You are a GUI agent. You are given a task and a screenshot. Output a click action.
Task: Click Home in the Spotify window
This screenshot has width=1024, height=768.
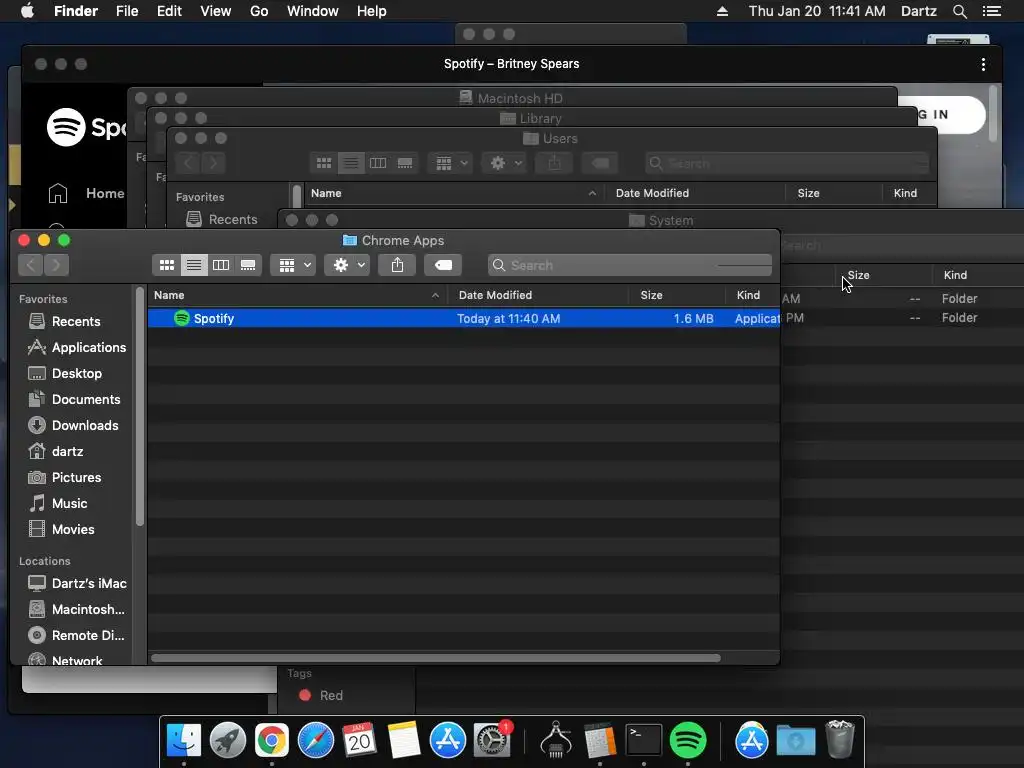pos(86,193)
